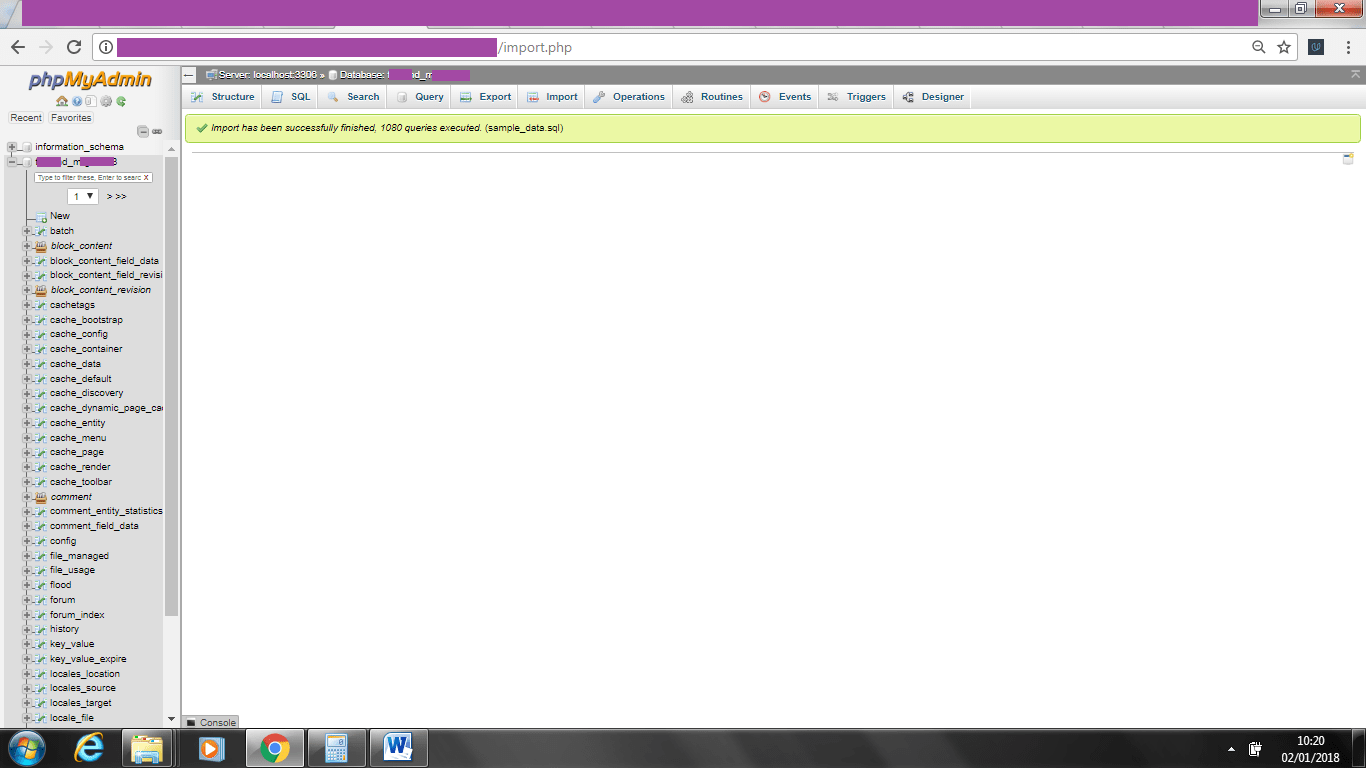
Task: Open the Console bar at bottom
Action: point(211,722)
